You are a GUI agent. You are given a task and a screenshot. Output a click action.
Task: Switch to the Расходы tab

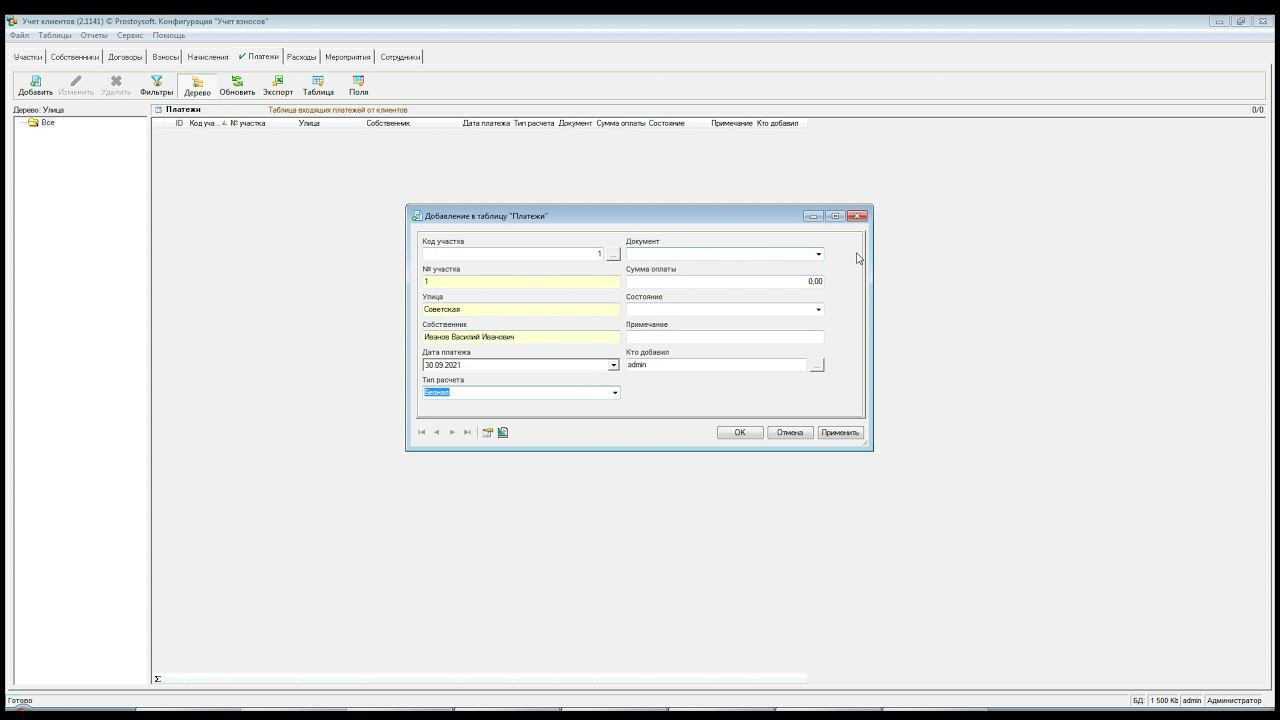pyautogui.click(x=301, y=57)
